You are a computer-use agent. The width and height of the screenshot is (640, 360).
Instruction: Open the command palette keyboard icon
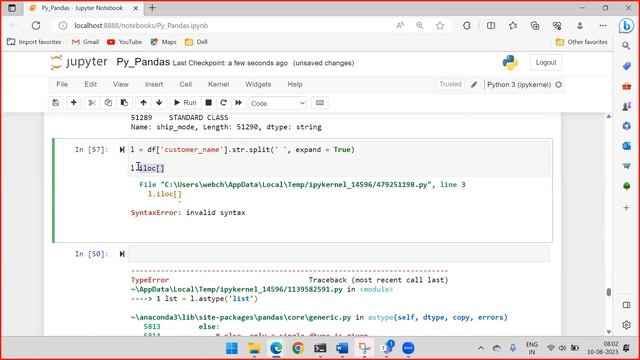[320, 103]
